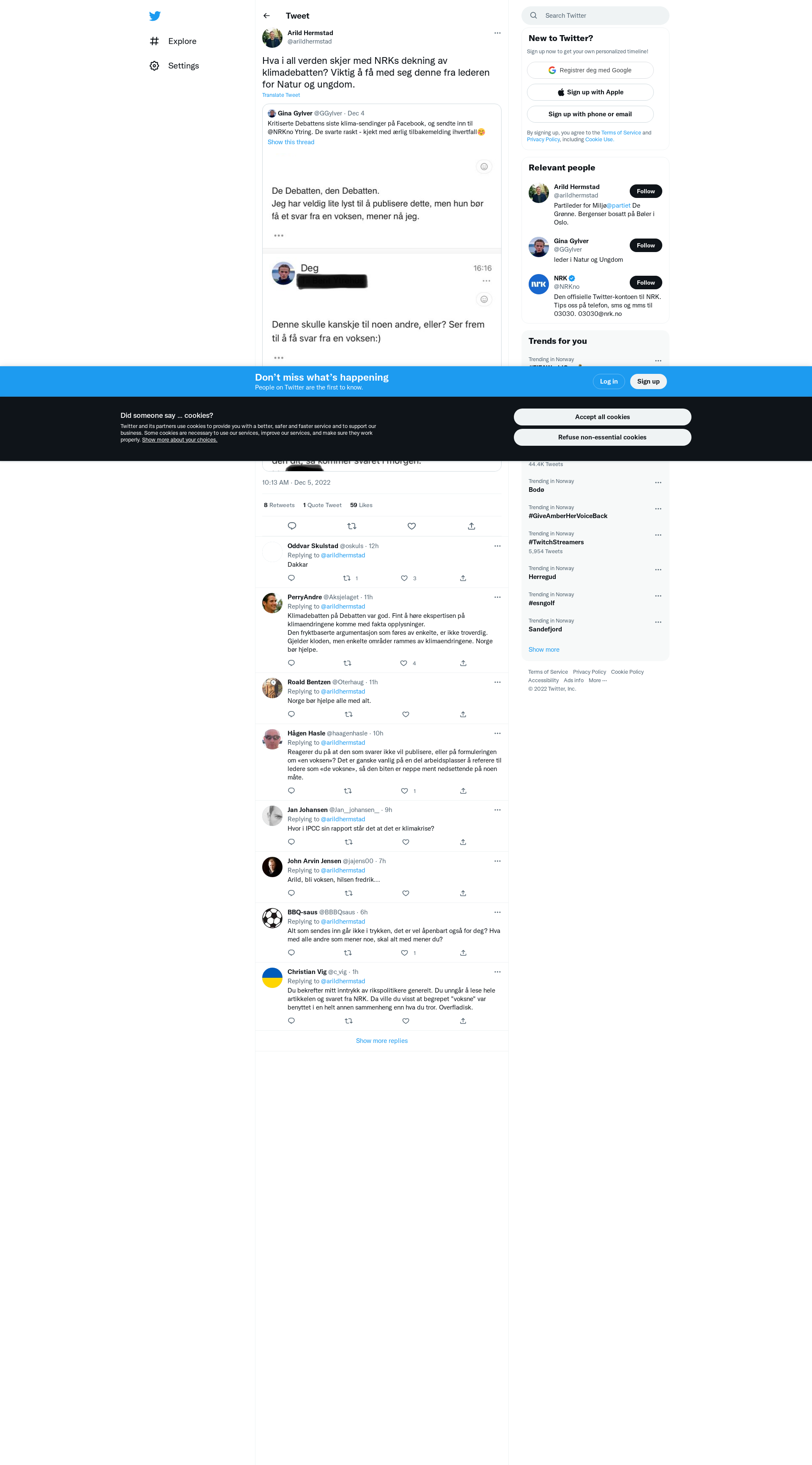
Task: Like PerryAndre's reply
Action: pos(404,663)
